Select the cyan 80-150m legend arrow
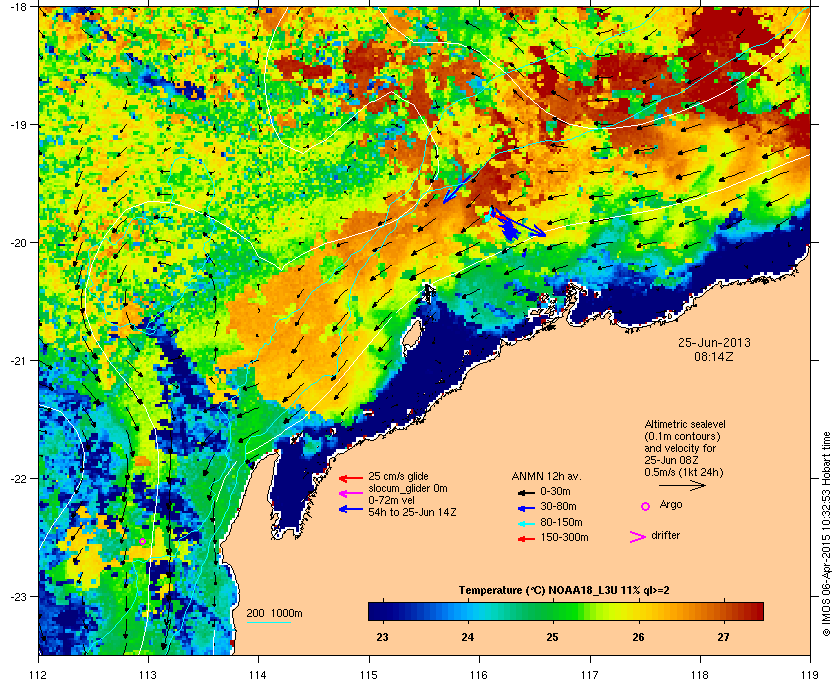The image size is (840, 680). [x=527, y=523]
